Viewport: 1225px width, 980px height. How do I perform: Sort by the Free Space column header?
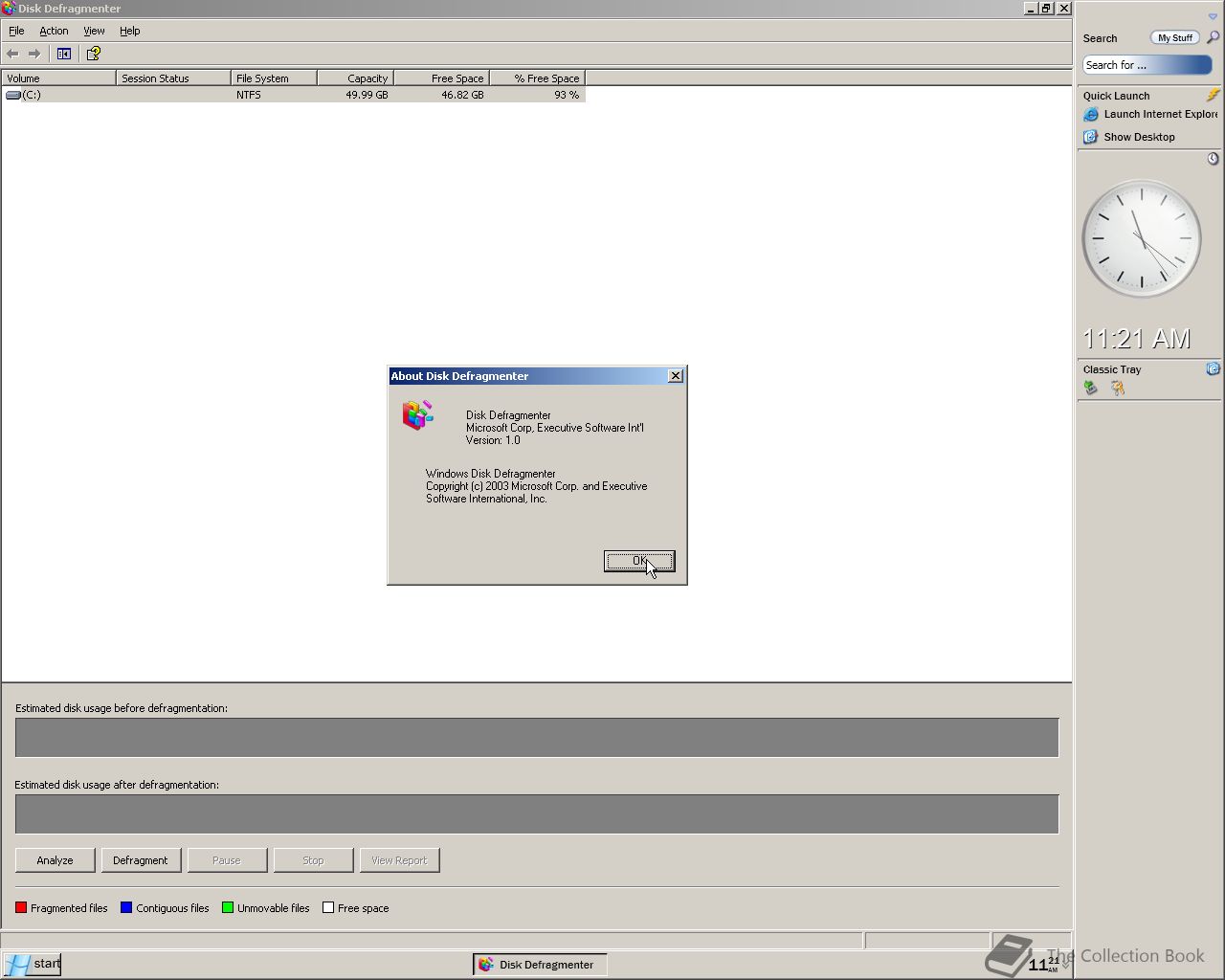pyautogui.click(x=441, y=78)
